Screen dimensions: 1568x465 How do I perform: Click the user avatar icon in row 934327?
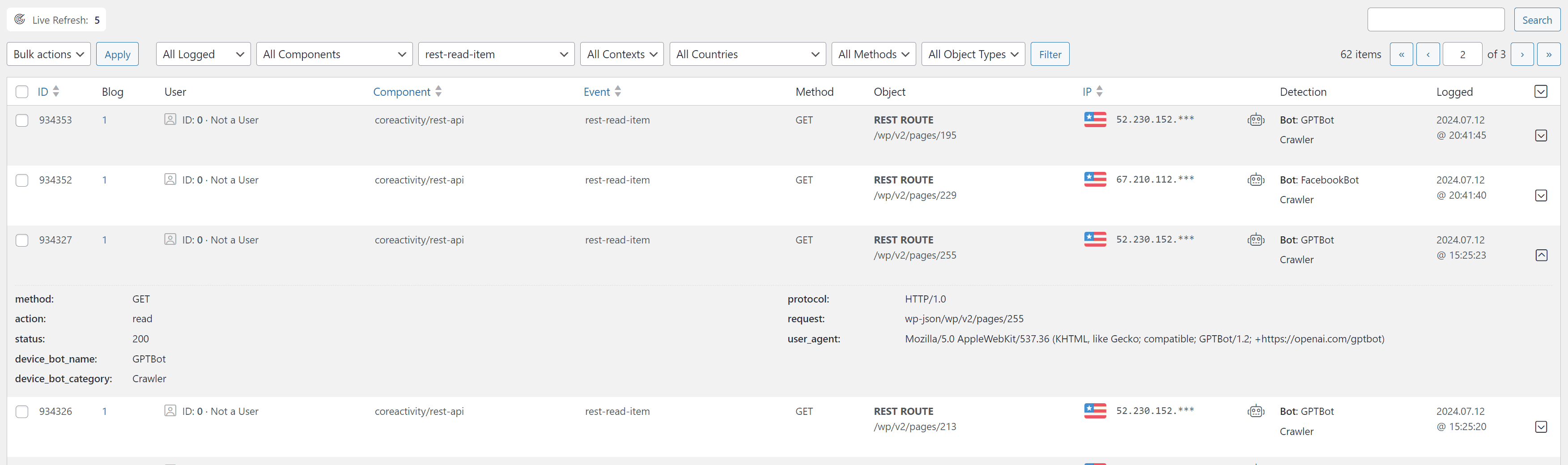tap(170, 239)
